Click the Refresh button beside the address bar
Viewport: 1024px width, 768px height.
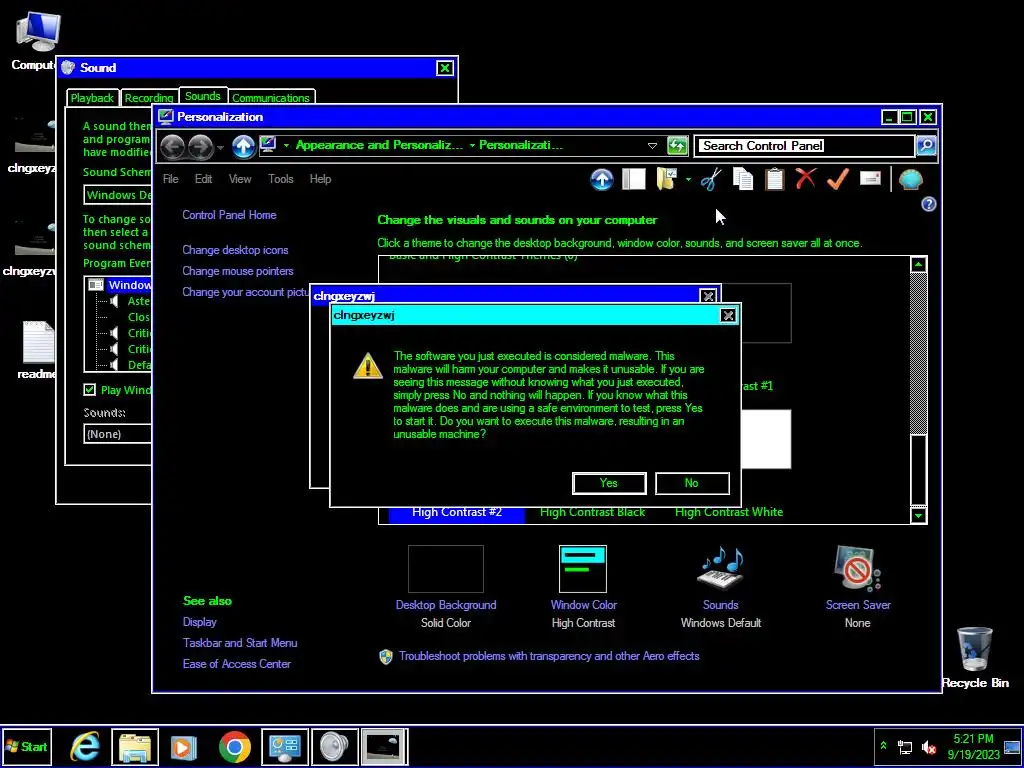pyautogui.click(x=677, y=146)
